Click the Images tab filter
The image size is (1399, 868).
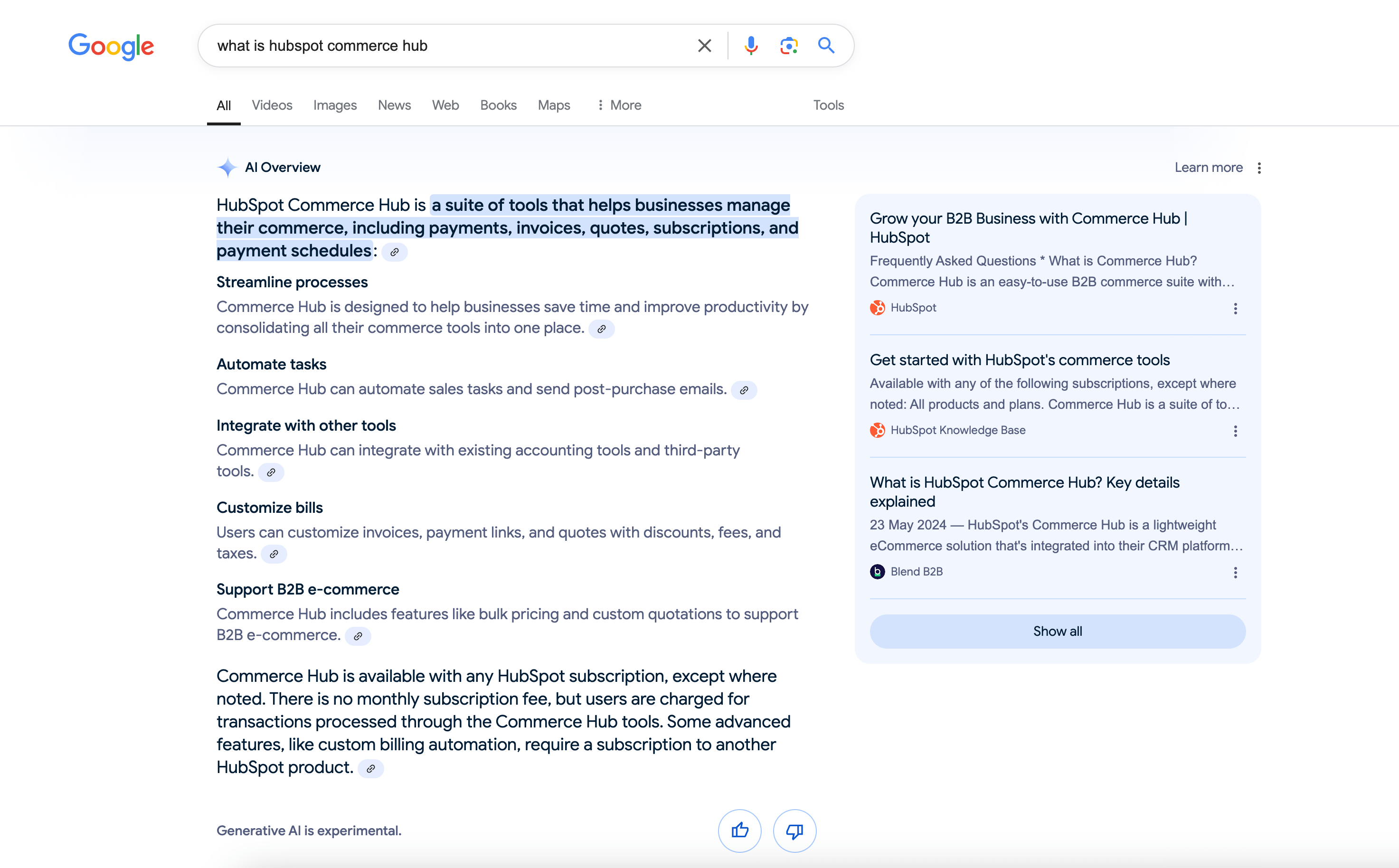tap(335, 105)
